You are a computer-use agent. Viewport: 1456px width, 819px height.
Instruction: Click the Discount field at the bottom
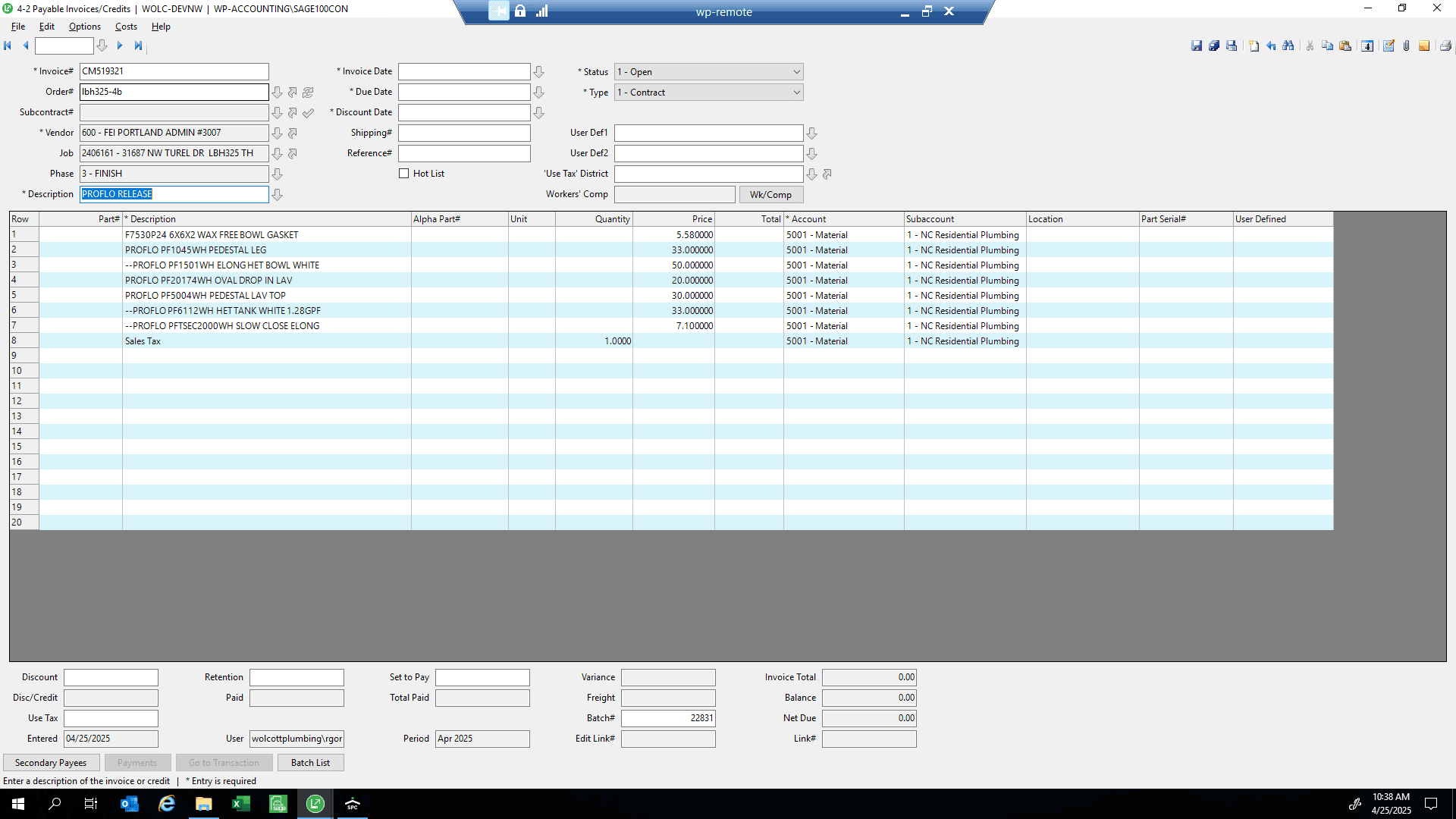111,677
